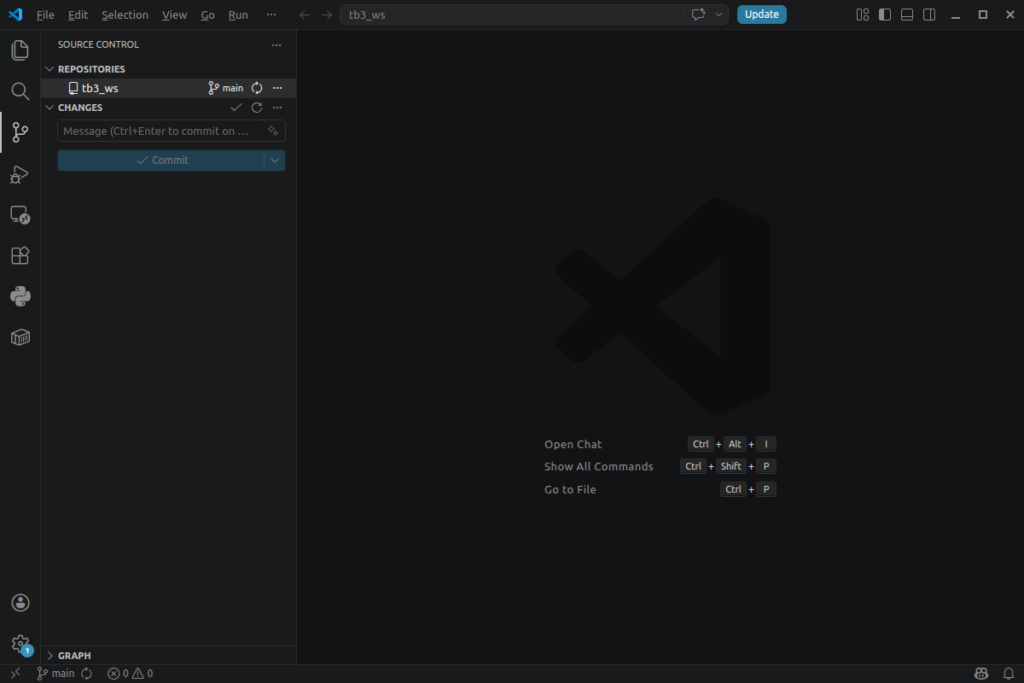Open the View menu
This screenshot has height=683, width=1024.
[174, 14]
